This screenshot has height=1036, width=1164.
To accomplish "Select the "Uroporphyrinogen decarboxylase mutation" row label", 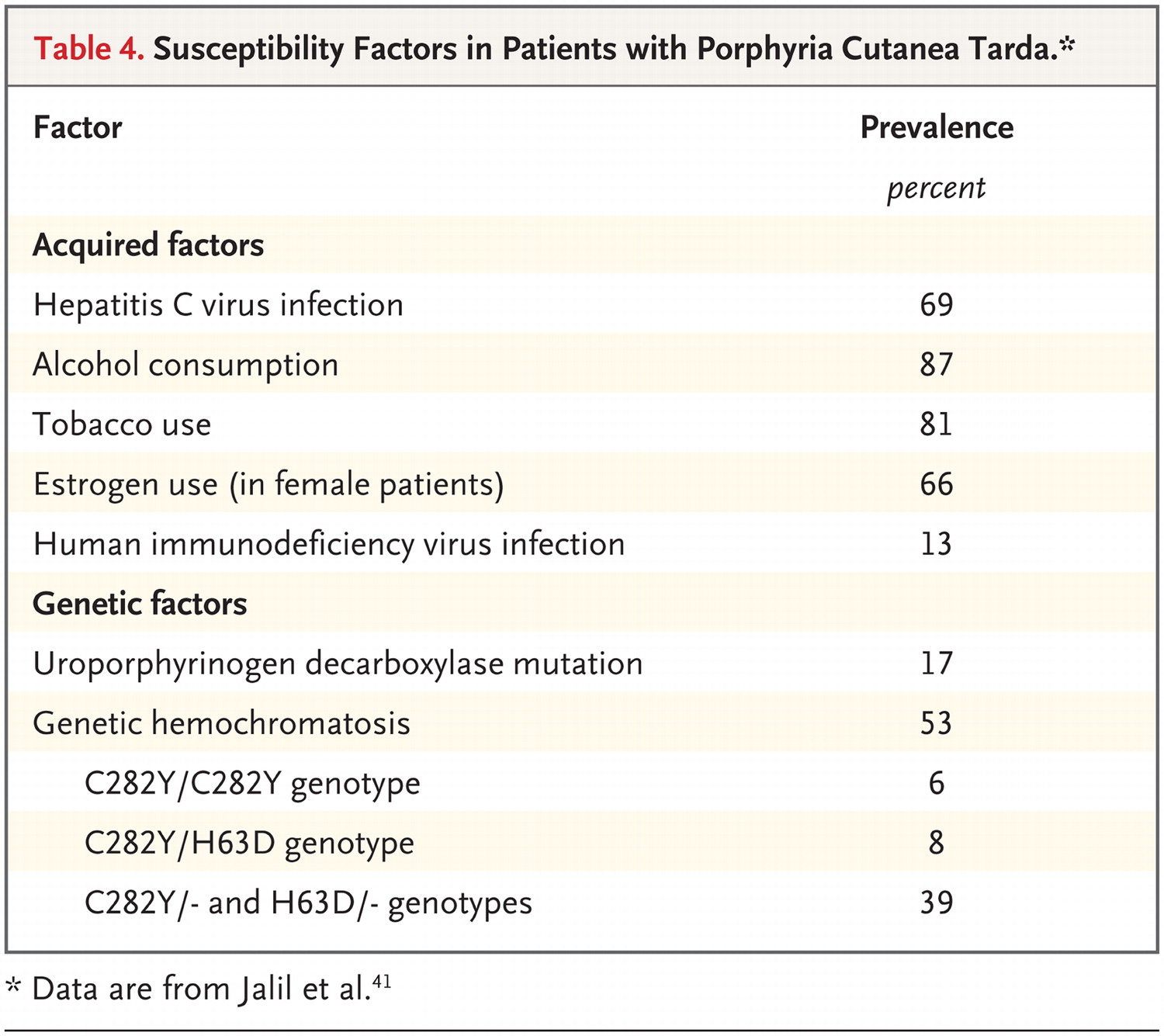I will point(338,664).
